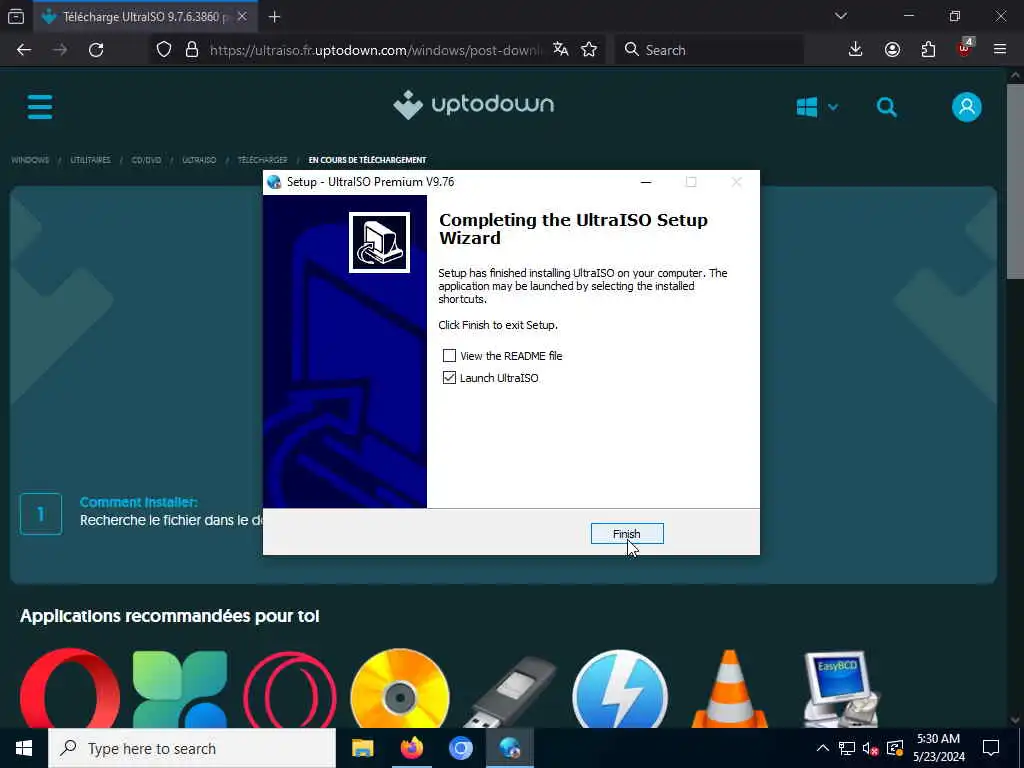Go to the ULTRAISO breadcrumb
1024x768 pixels.
click(199, 160)
